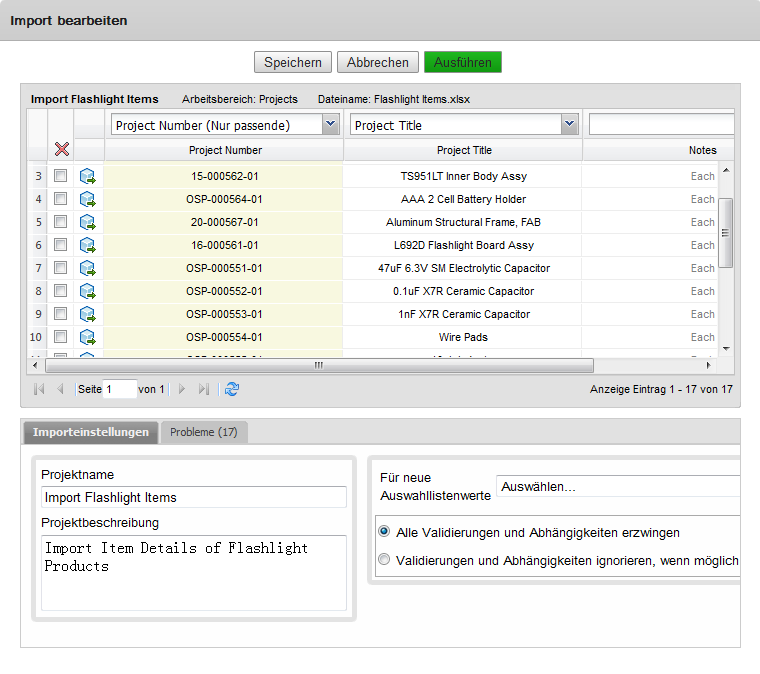Viewport: 760px width, 674px height.
Task: Click the Abbrechen button
Action: [378, 62]
